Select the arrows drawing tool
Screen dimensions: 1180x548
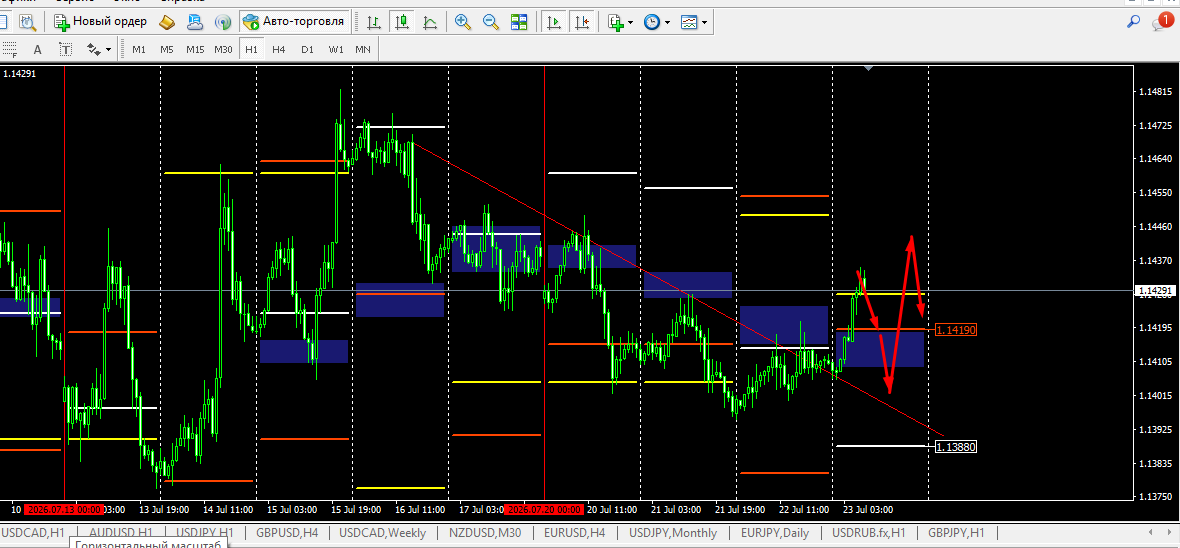pos(93,50)
